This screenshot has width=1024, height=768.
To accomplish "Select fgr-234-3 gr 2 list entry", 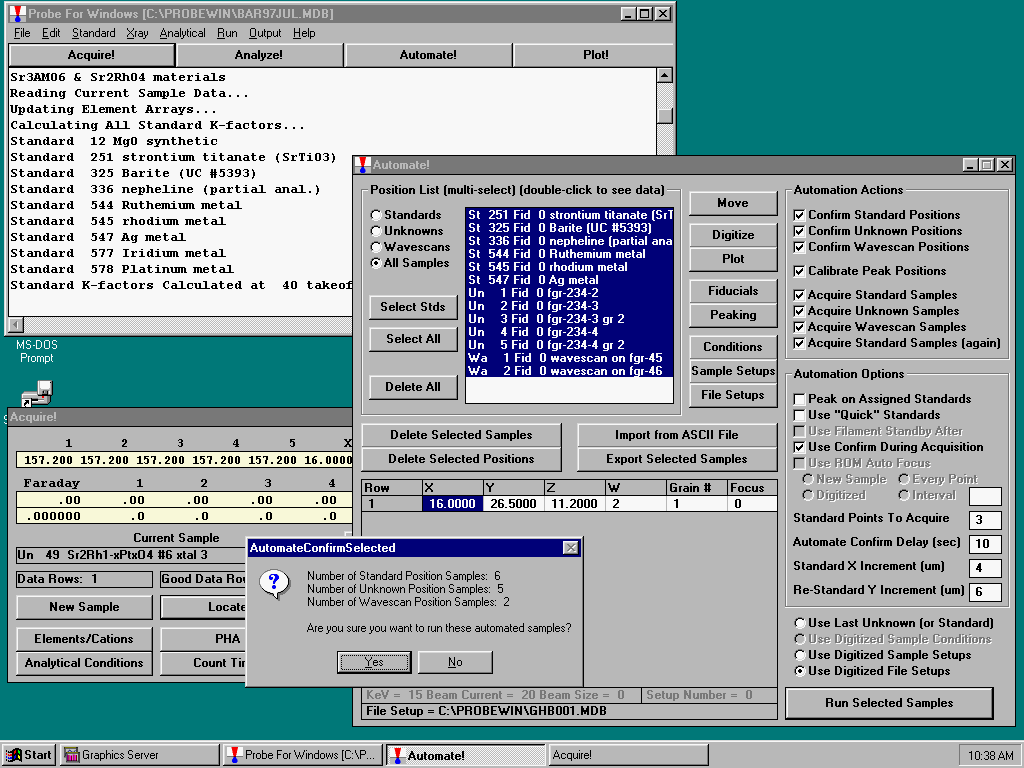I will click(569, 319).
